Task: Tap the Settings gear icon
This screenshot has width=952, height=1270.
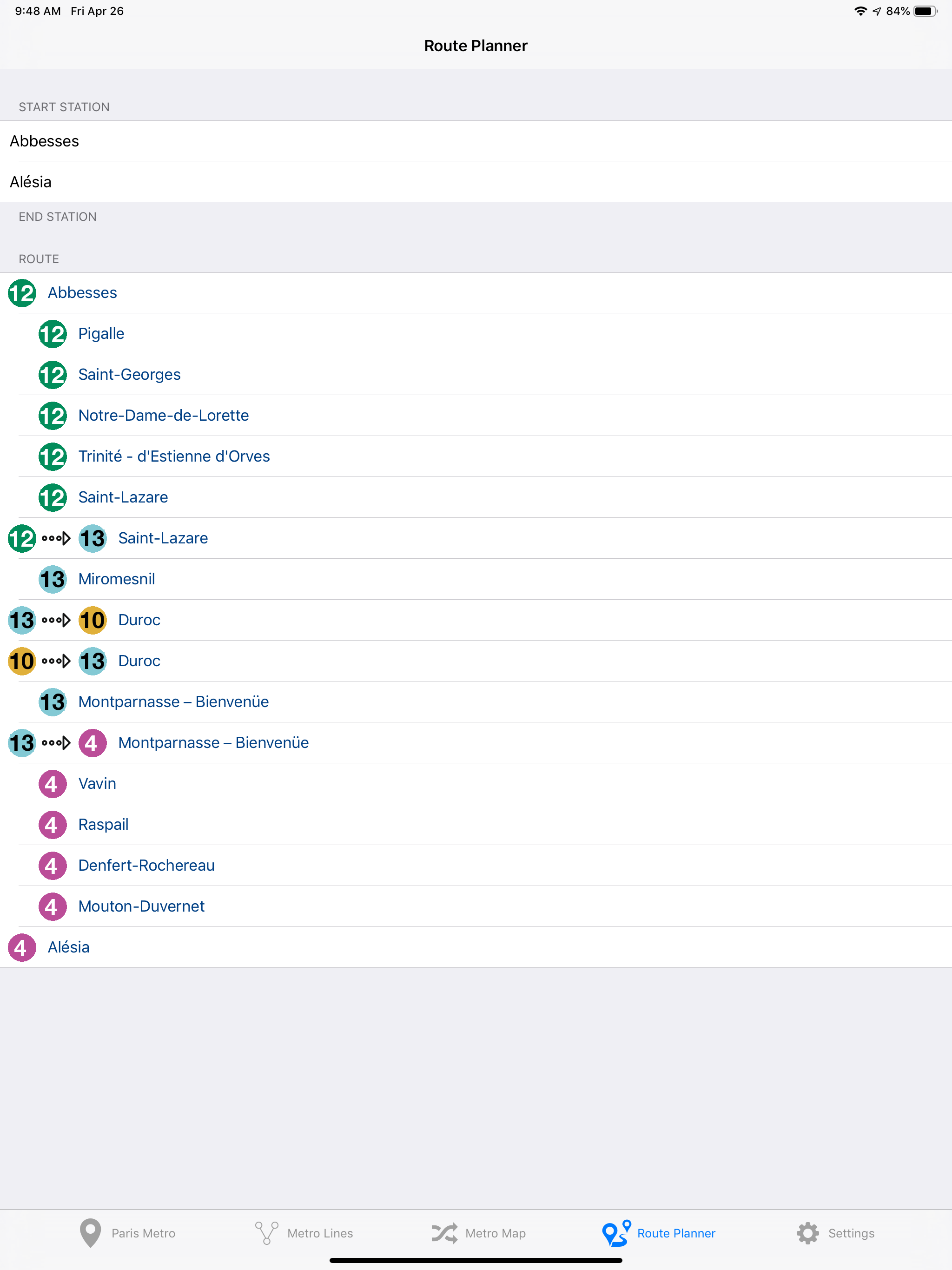Action: [x=807, y=1233]
